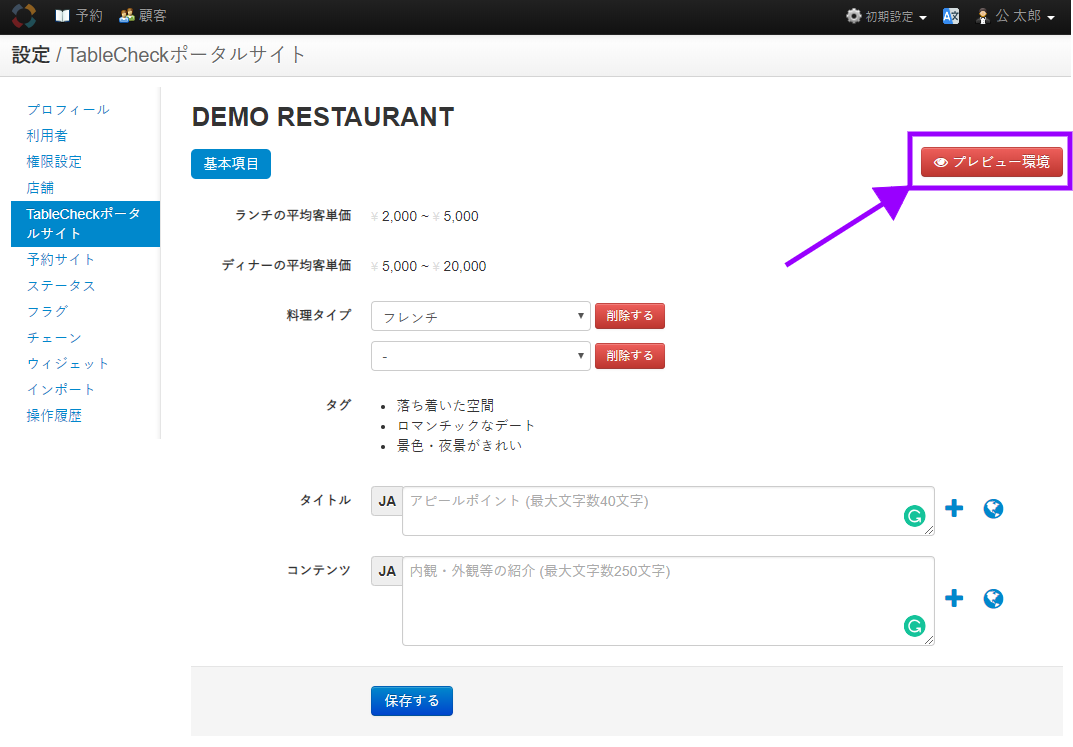
Task: Expand the 初期設定 gear dropdown
Action: (886, 16)
